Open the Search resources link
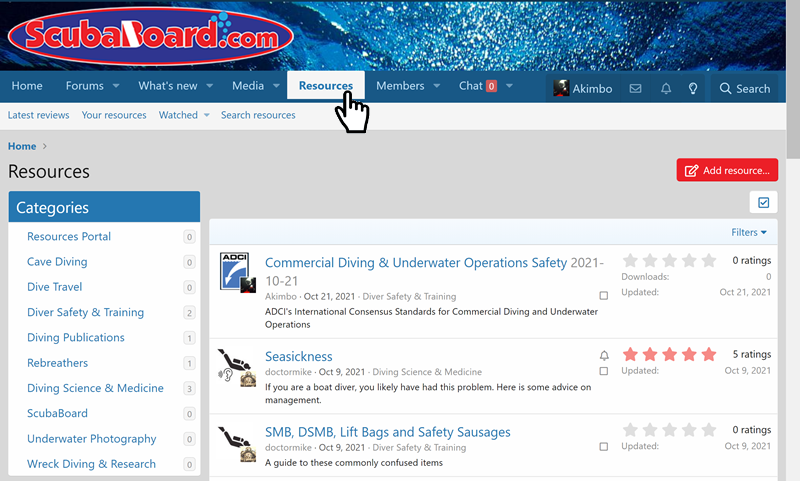Image resolution: width=800 pixels, height=481 pixels. (x=258, y=115)
